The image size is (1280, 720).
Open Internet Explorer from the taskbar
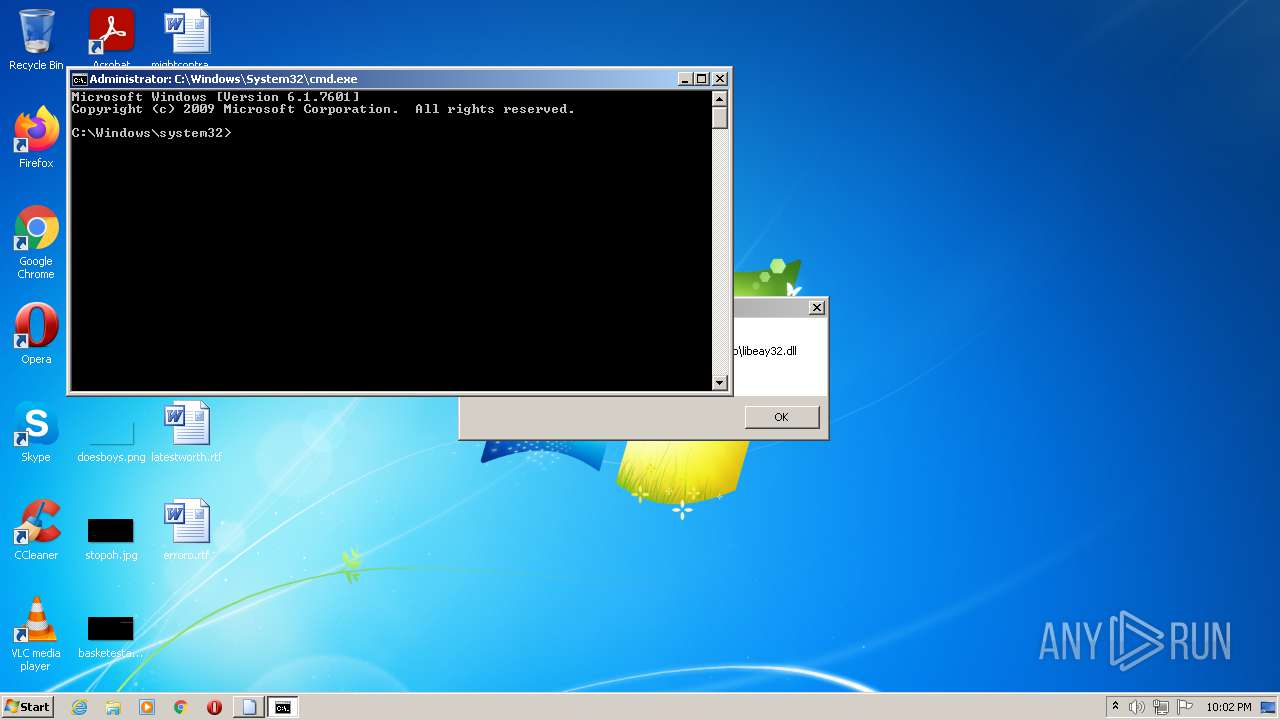click(80, 707)
